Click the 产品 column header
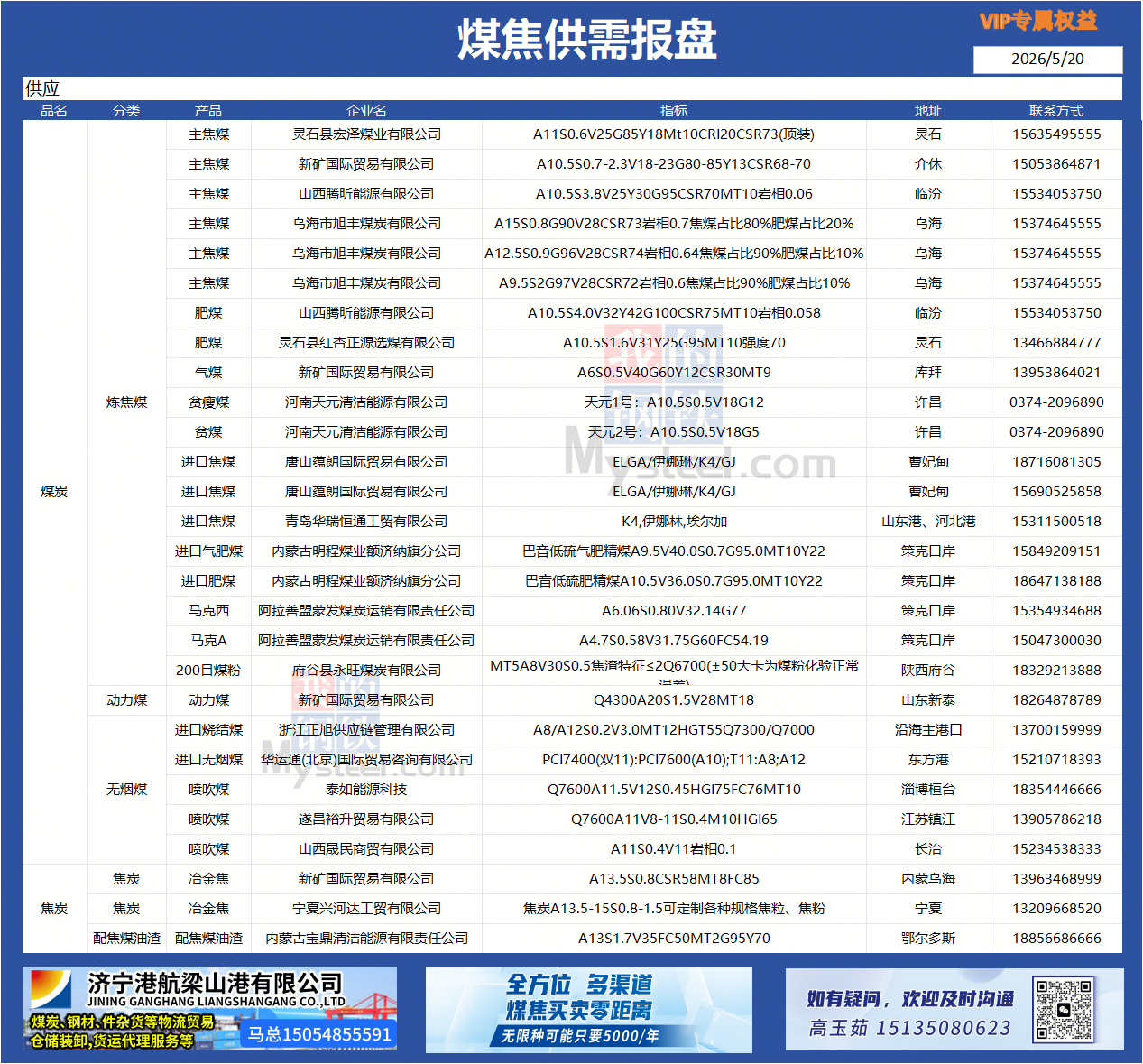 208,110
